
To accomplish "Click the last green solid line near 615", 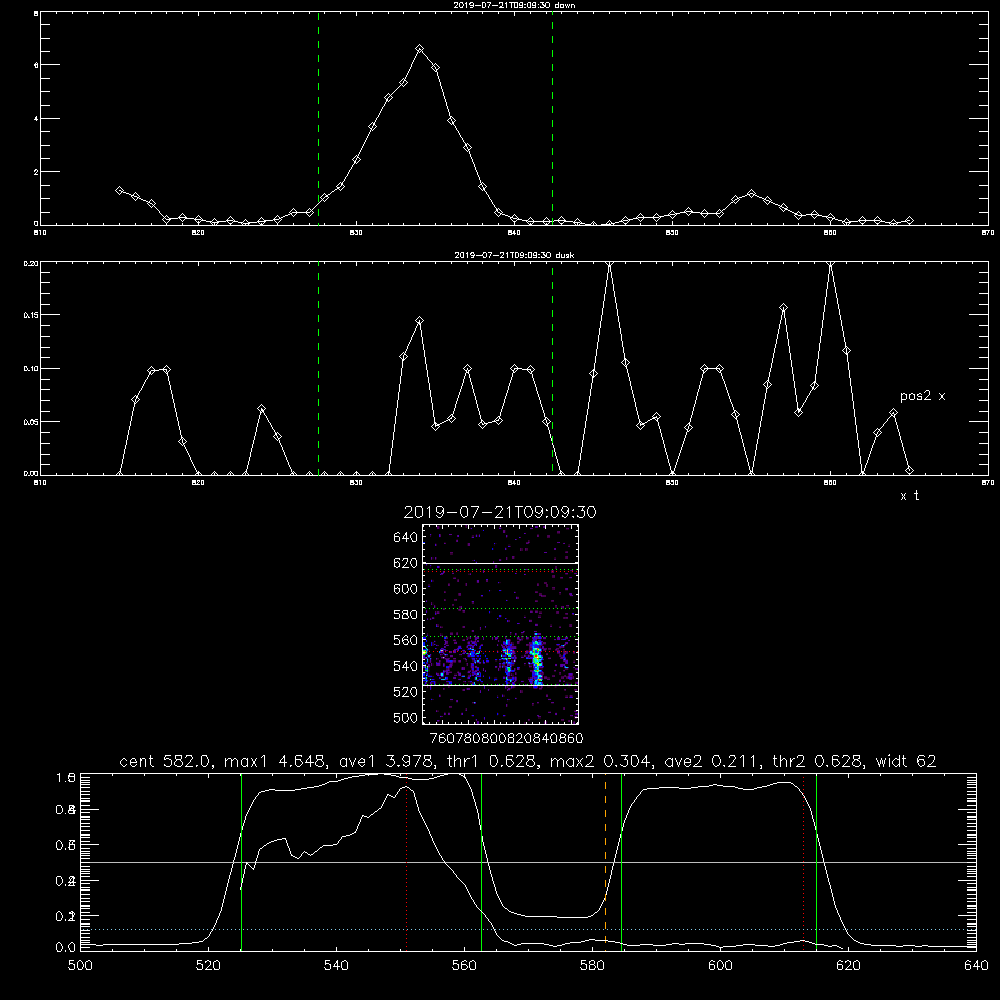I will coord(816,862).
